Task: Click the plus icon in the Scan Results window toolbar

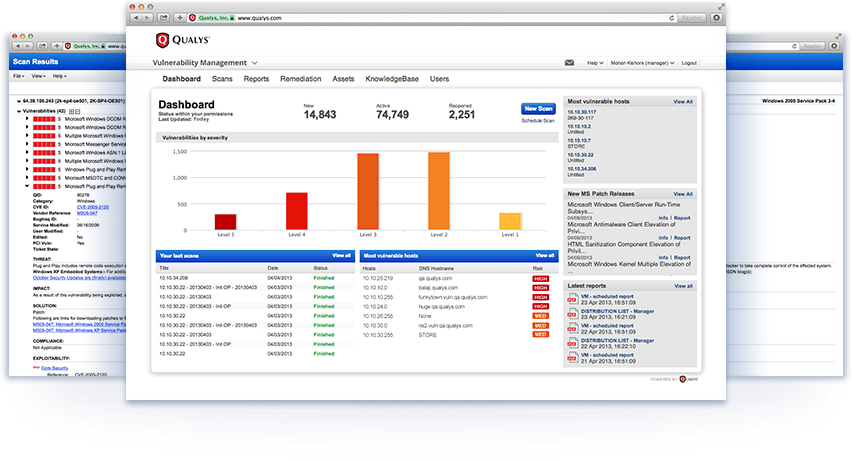Action: (x=57, y=46)
